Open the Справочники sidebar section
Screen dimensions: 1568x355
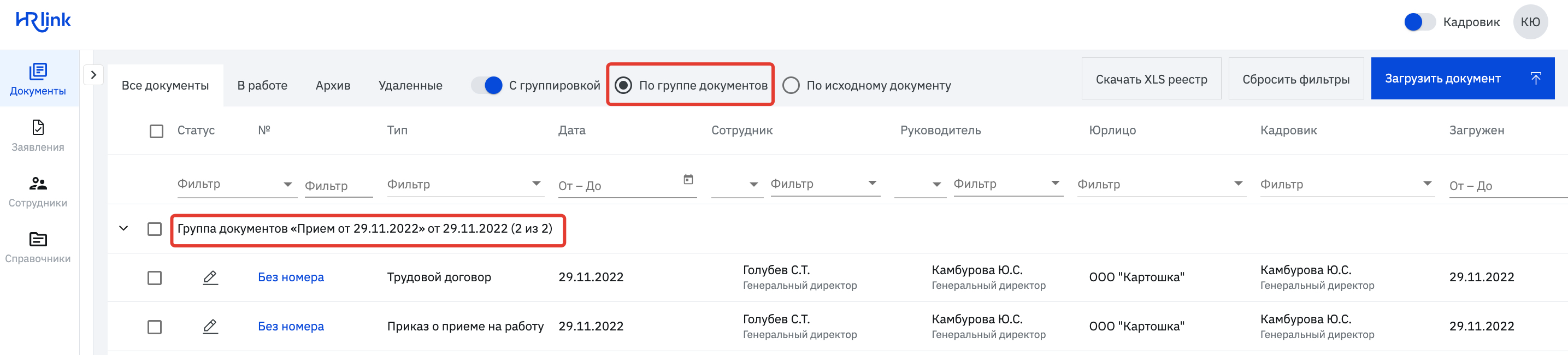38,248
